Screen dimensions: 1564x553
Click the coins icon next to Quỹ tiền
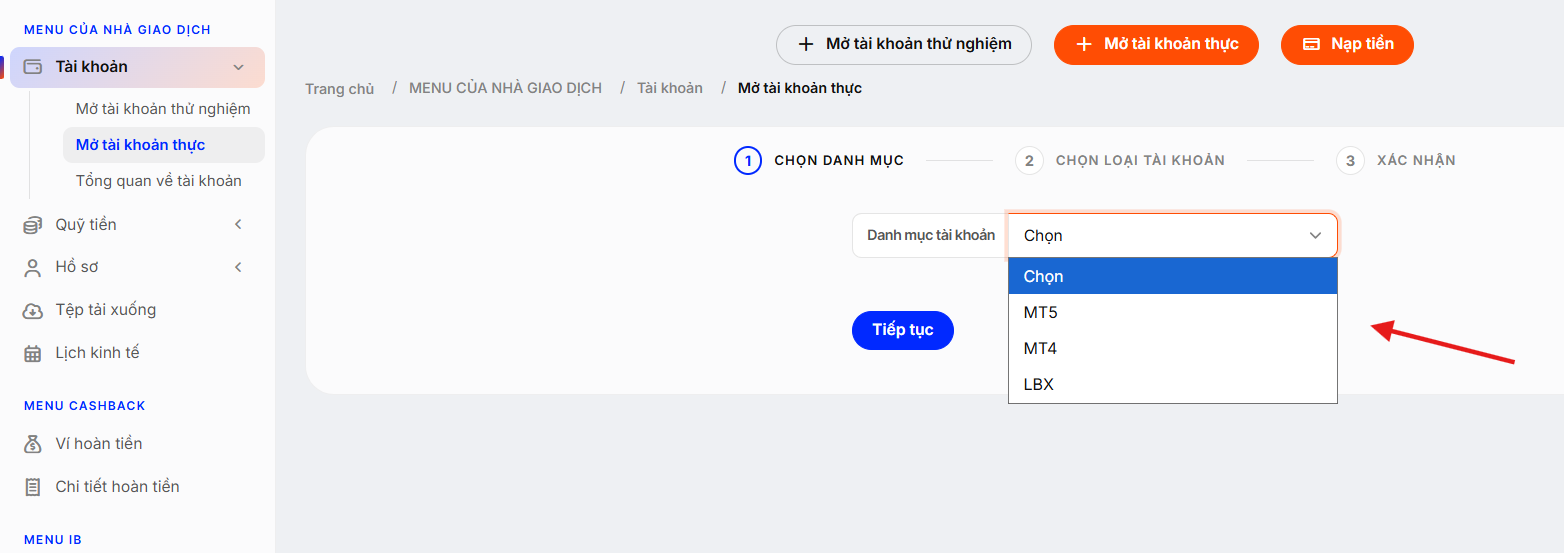click(x=33, y=225)
